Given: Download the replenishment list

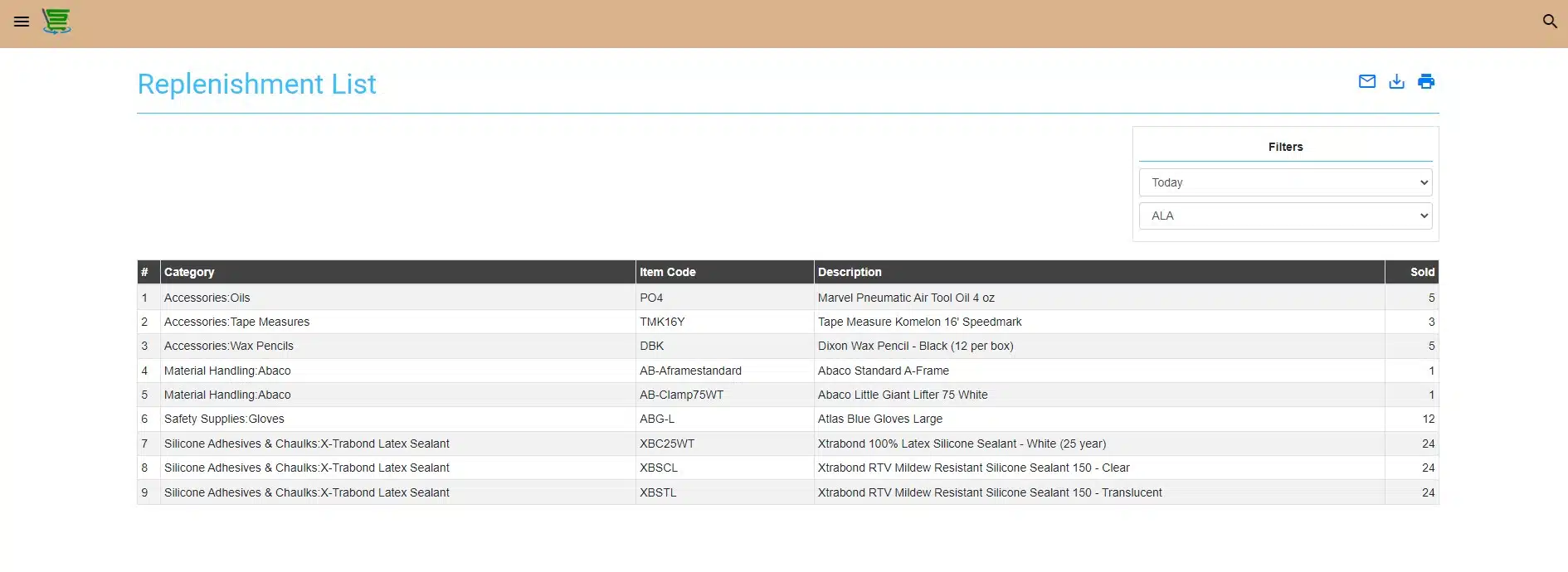Looking at the screenshot, I should pos(1396,81).
